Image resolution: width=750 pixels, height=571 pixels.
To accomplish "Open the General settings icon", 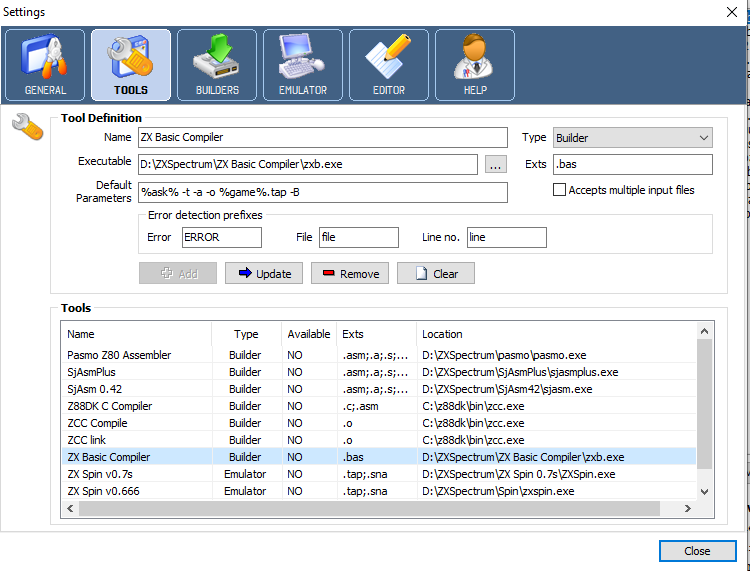I will click(x=44, y=65).
